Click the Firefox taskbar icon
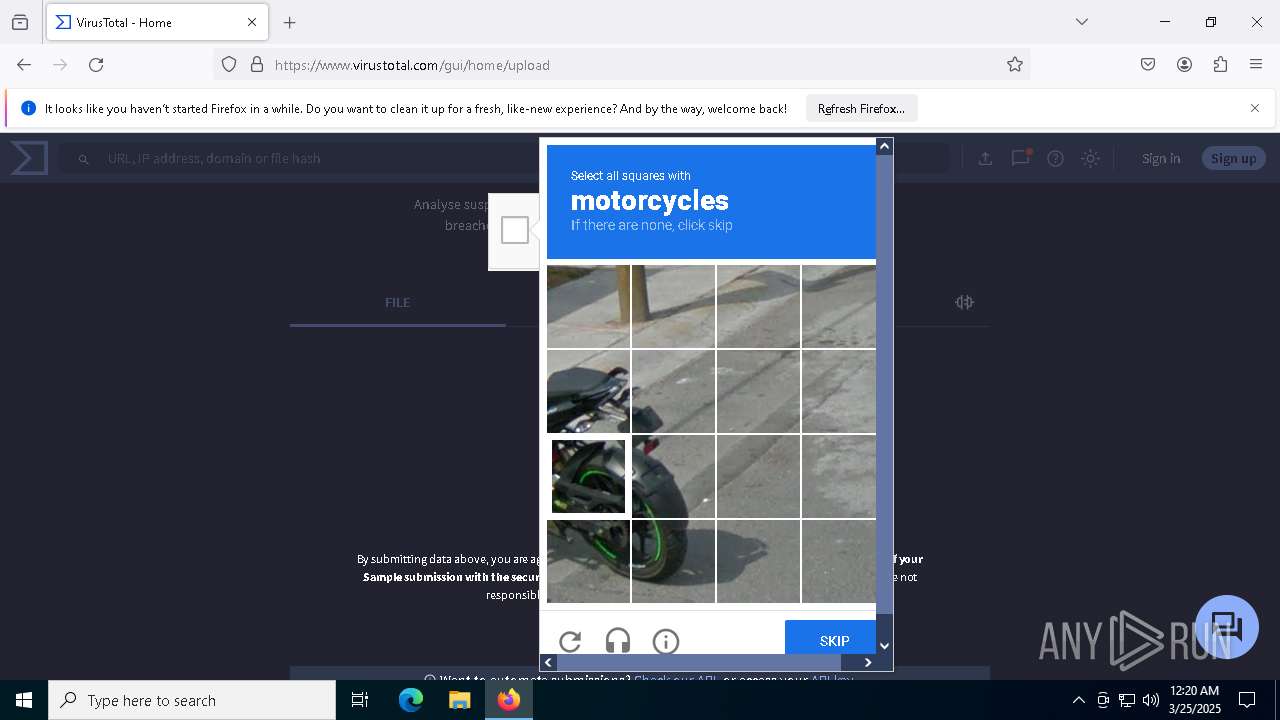Screen dimensions: 1280x720 [509, 700]
